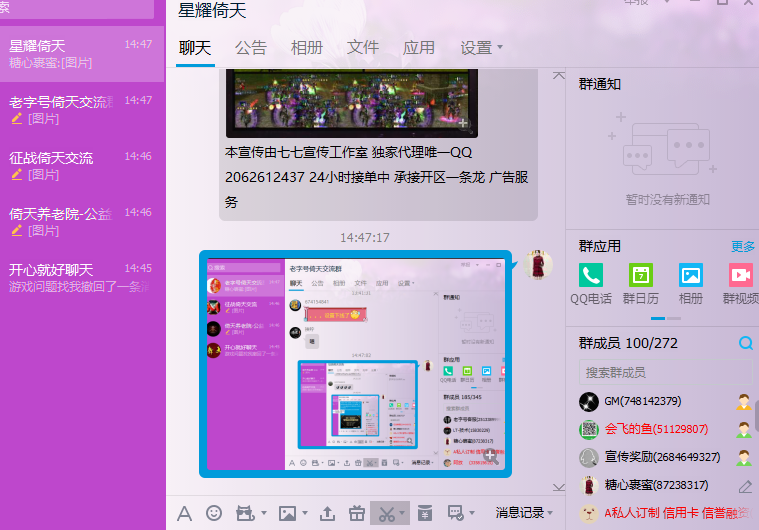The height and width of the screenshot is (530, 759).
Task: Click orange admin icon beside GM
Action: [x=744, y=402]
